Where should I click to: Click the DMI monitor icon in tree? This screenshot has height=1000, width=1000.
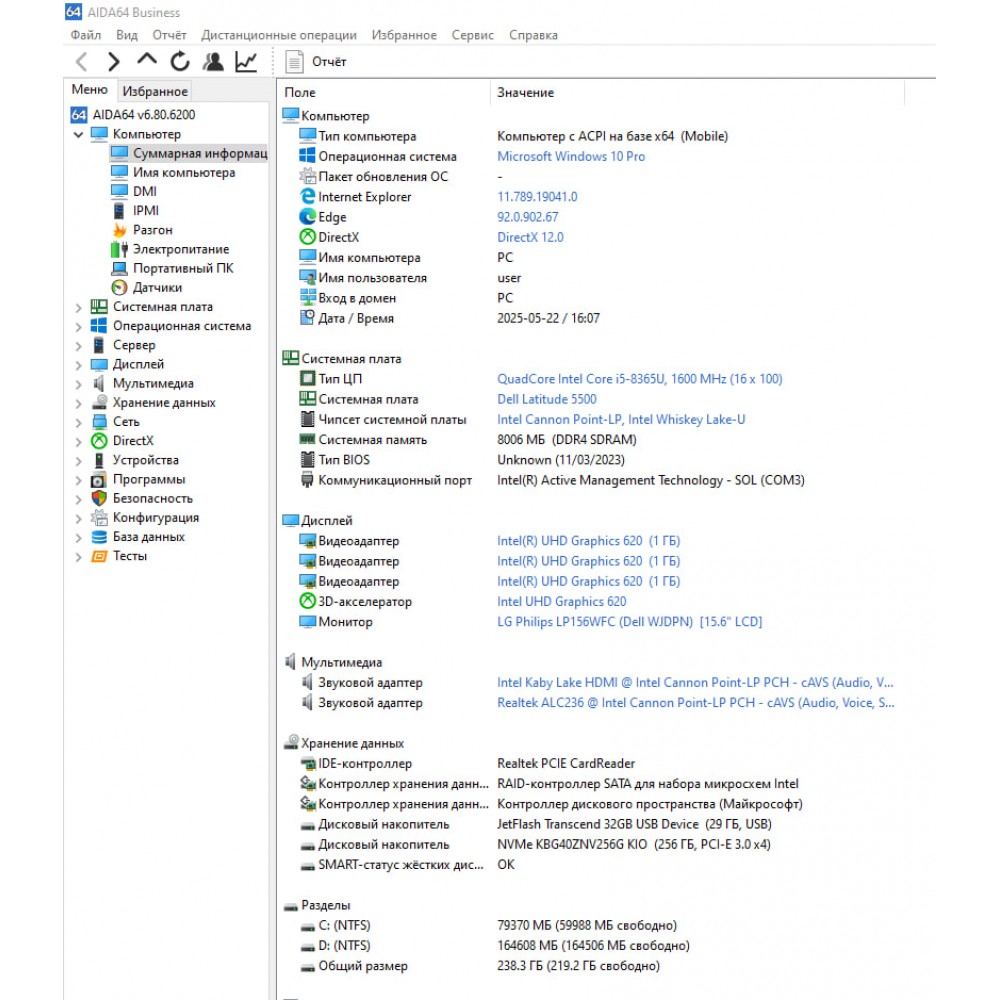coord(119,191)
